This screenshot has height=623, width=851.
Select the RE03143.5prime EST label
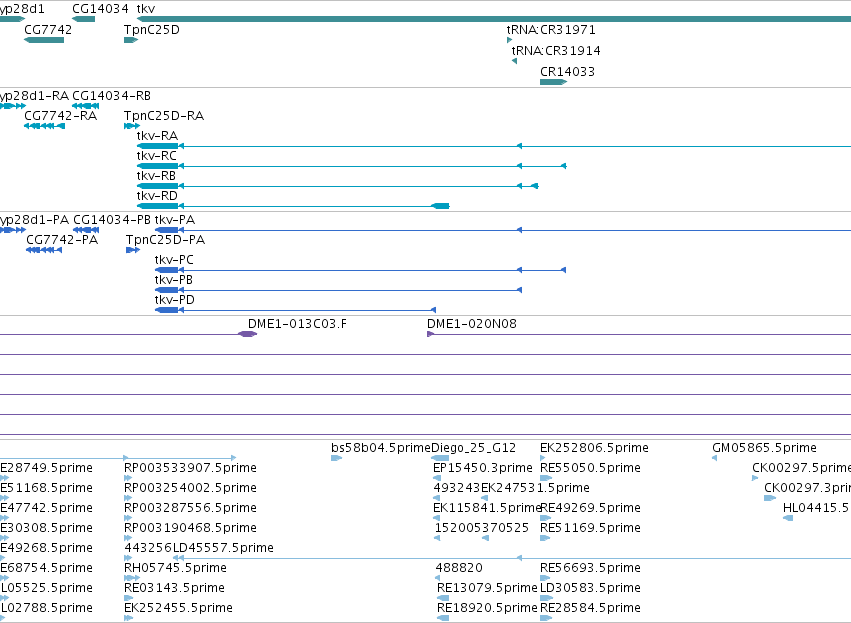click(174, 588)
